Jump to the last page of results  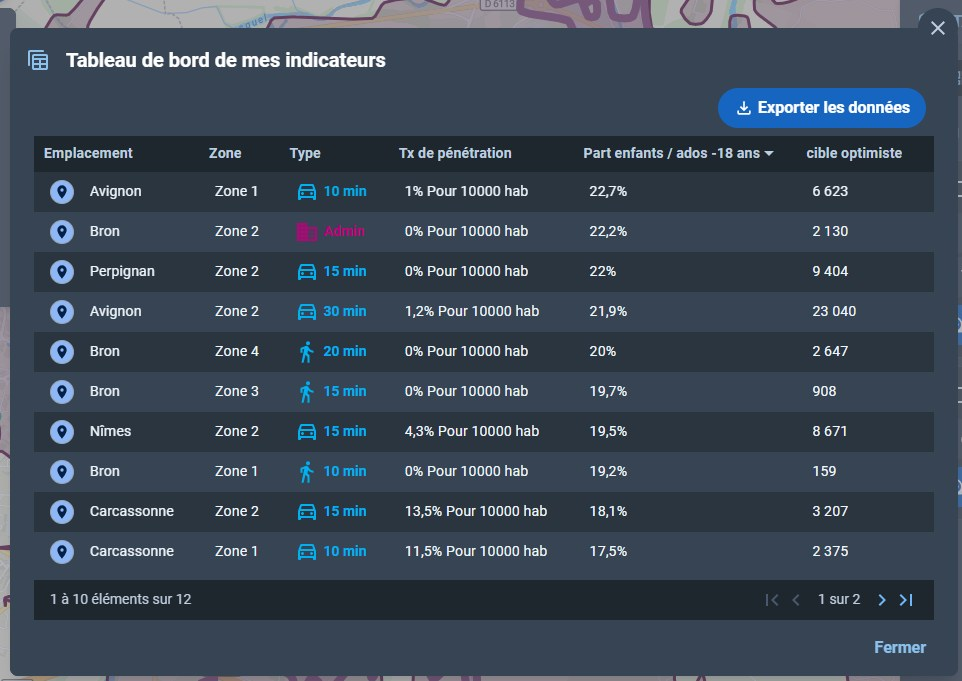(x=906, y=600)
